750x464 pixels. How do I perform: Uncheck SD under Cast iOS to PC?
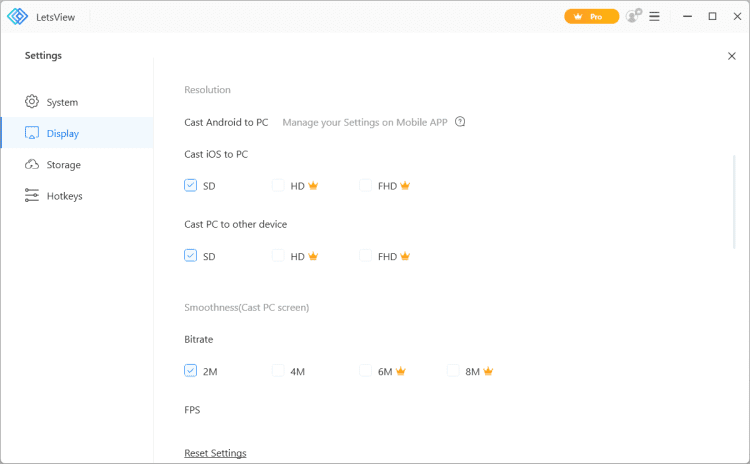pyautogui.click(x=190, y=185)
